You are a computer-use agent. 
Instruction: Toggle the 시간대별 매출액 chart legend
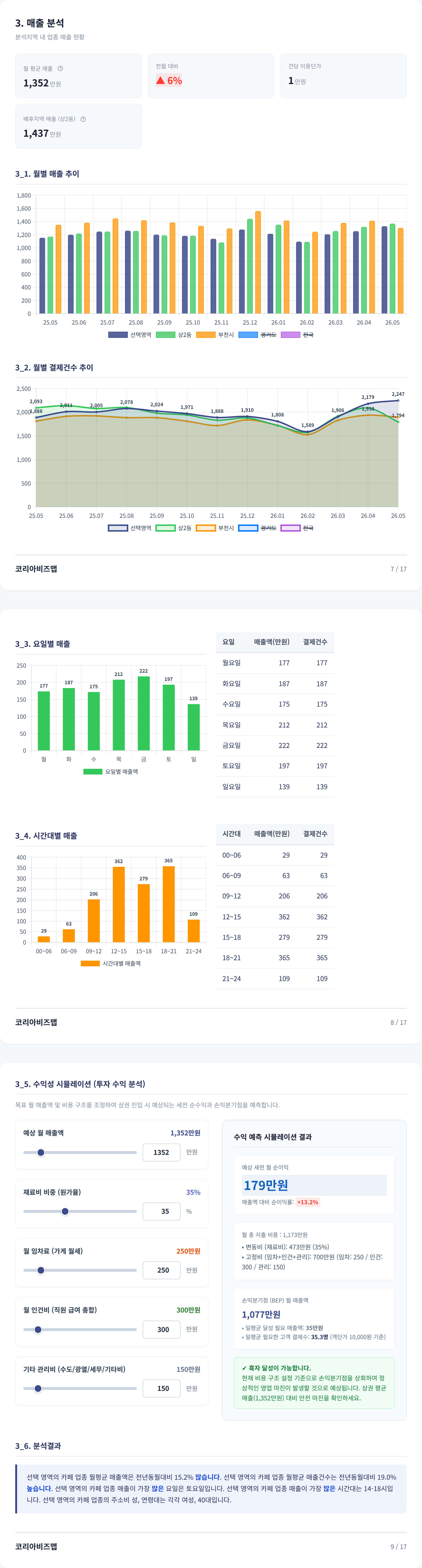111,963
